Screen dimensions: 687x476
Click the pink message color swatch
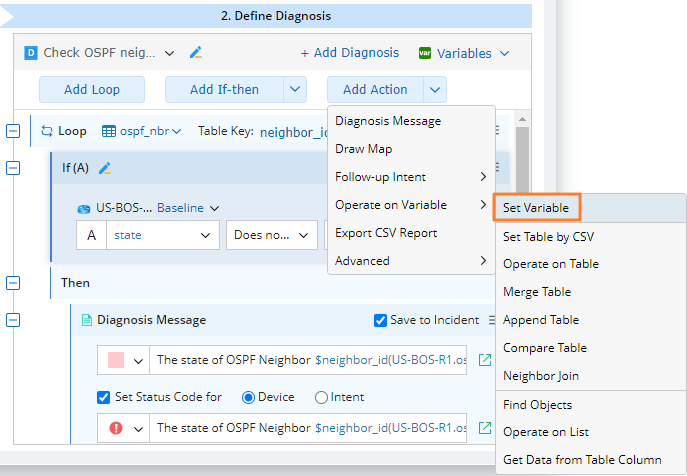click(116, 360)
